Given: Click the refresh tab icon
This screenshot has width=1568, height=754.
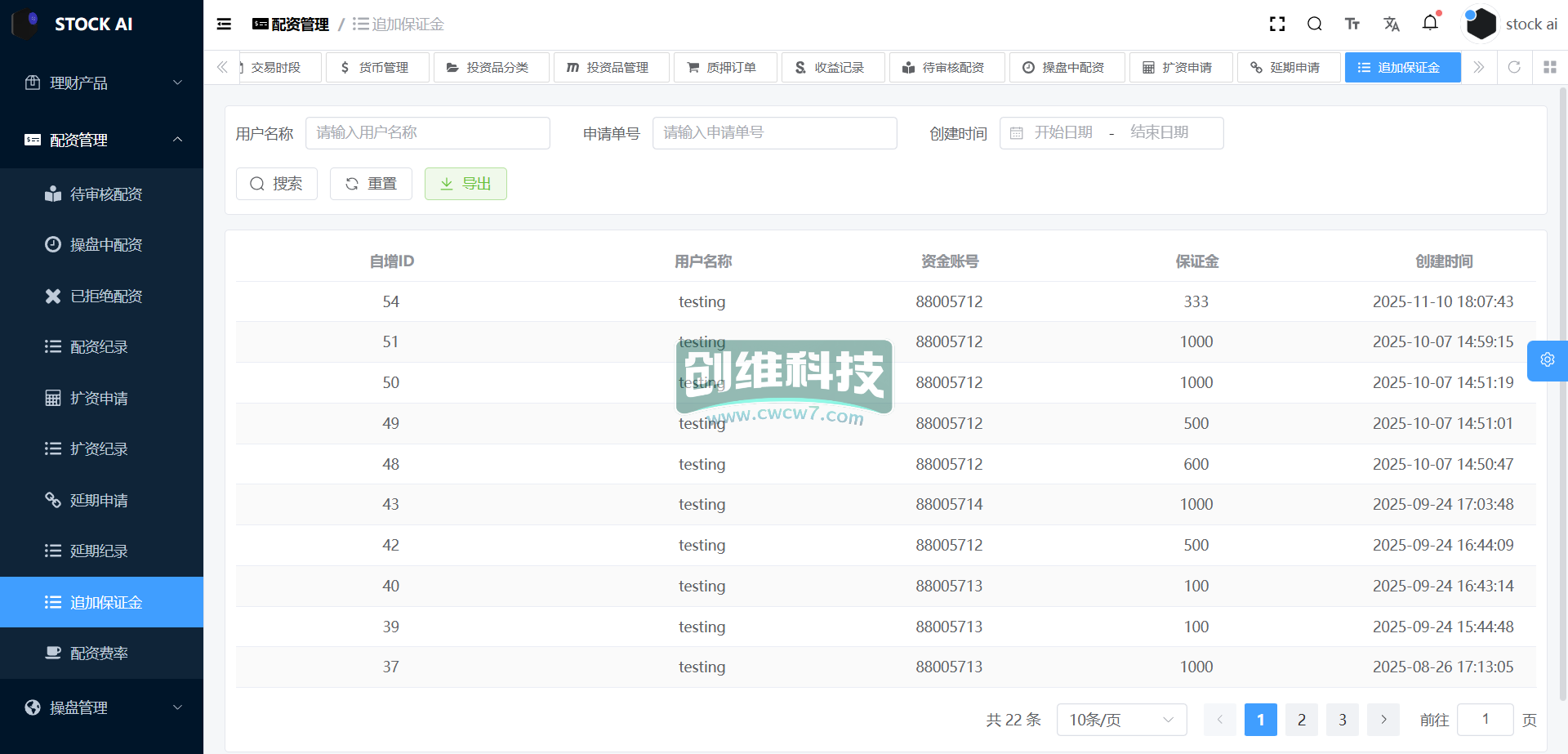Looking at the screenshot, I should coord(1514,67).
